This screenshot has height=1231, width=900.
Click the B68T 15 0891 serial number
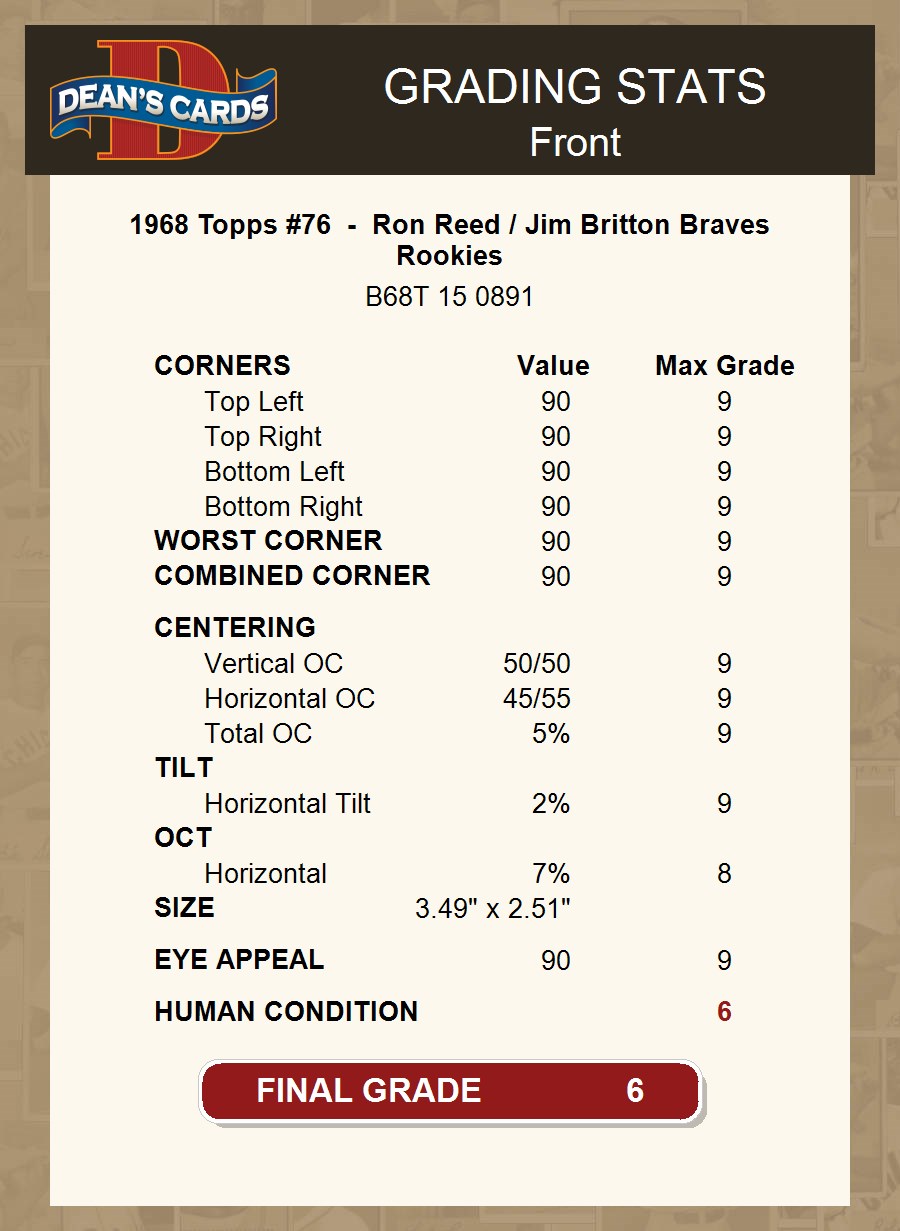pyautogui.click(x=449, y=297)
